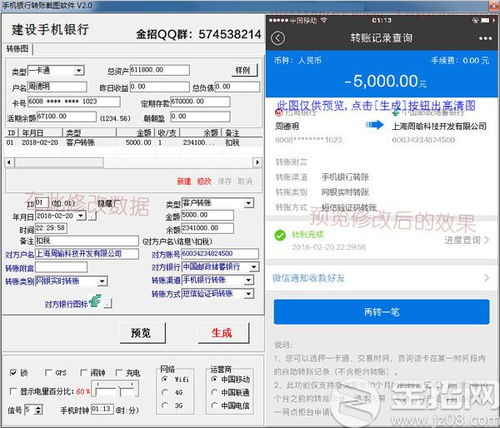This screenshot has width=500, height=428.
Task: Click the 预览 preview button
Action: click(x=142, y=333)
